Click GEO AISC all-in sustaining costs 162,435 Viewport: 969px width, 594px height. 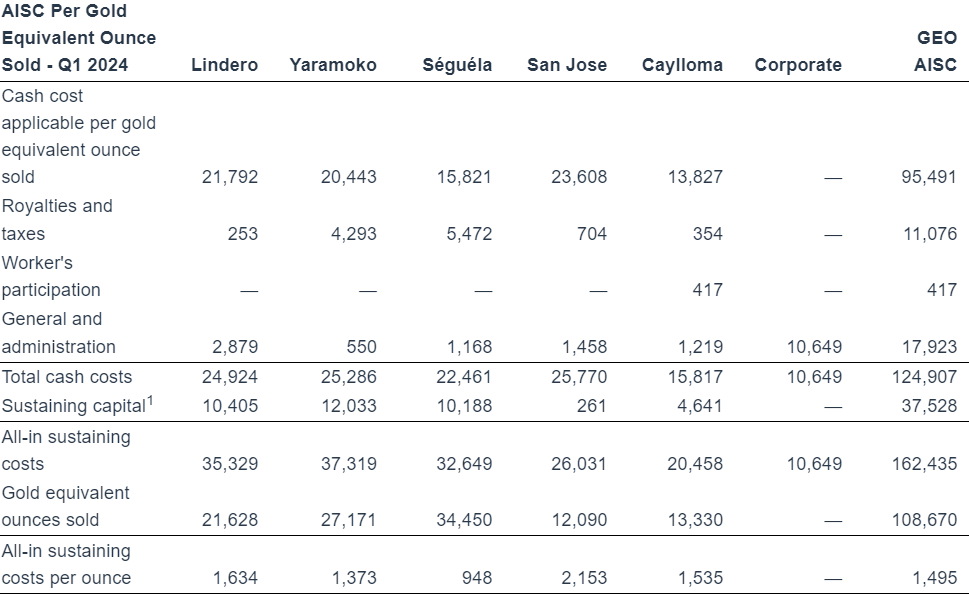tap(923, 464)
